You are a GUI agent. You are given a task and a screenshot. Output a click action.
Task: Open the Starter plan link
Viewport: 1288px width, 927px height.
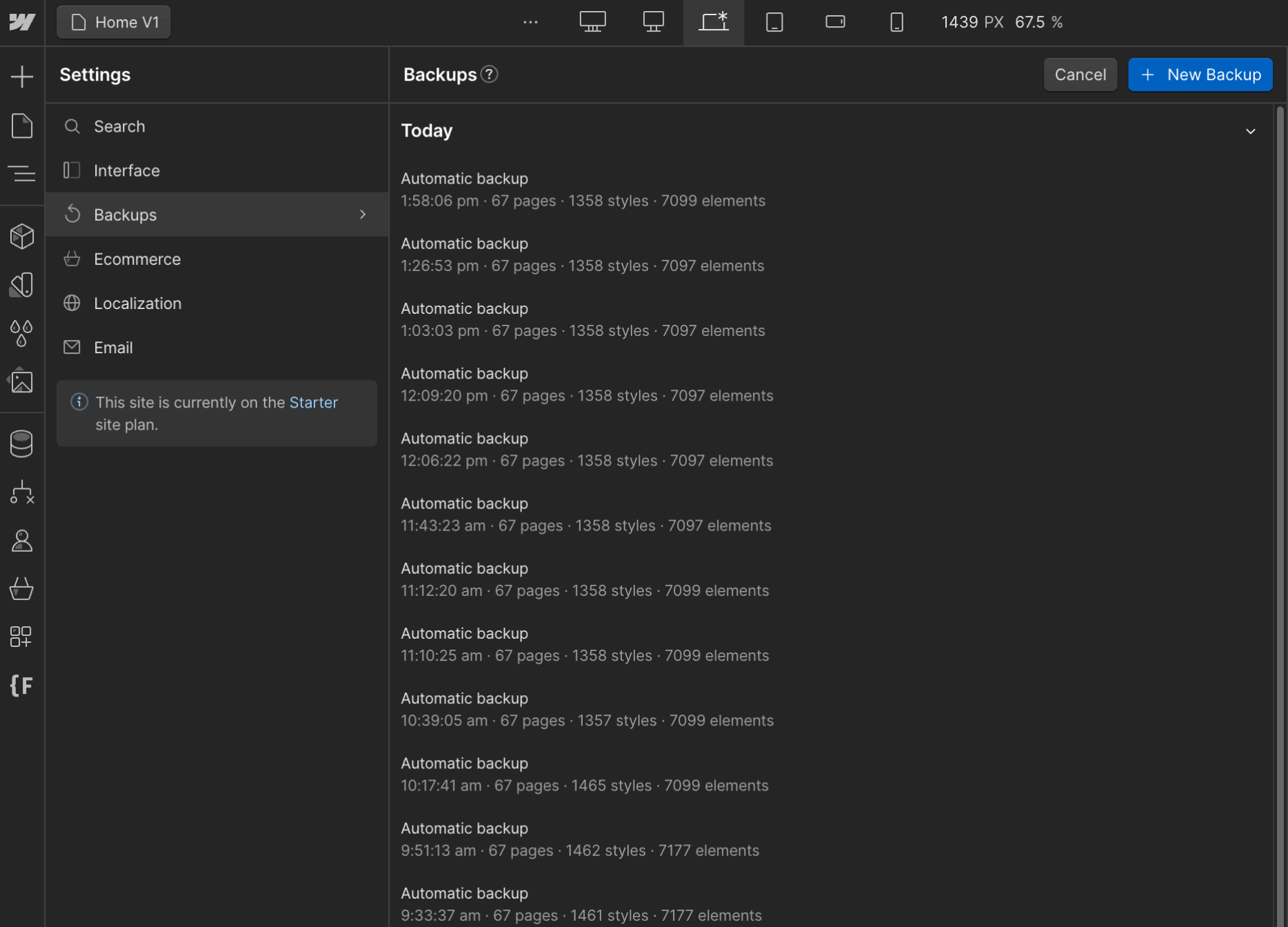[x=314, y=402]
